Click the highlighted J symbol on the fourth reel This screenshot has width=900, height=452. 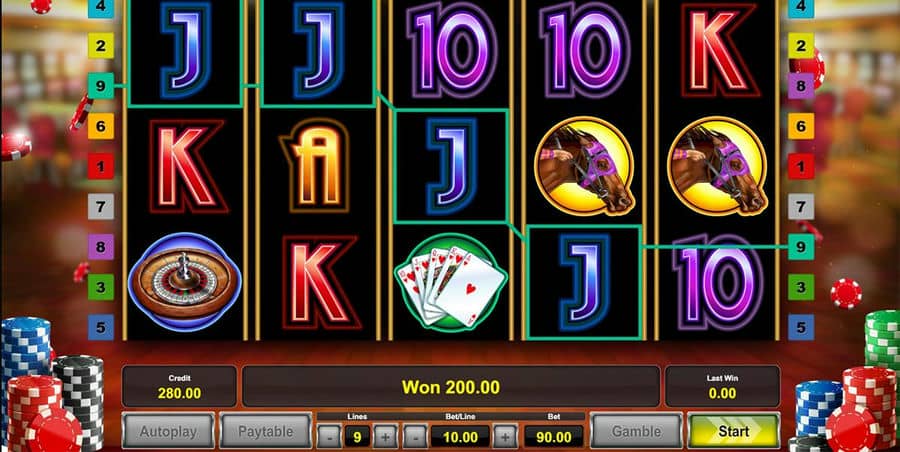584,282
